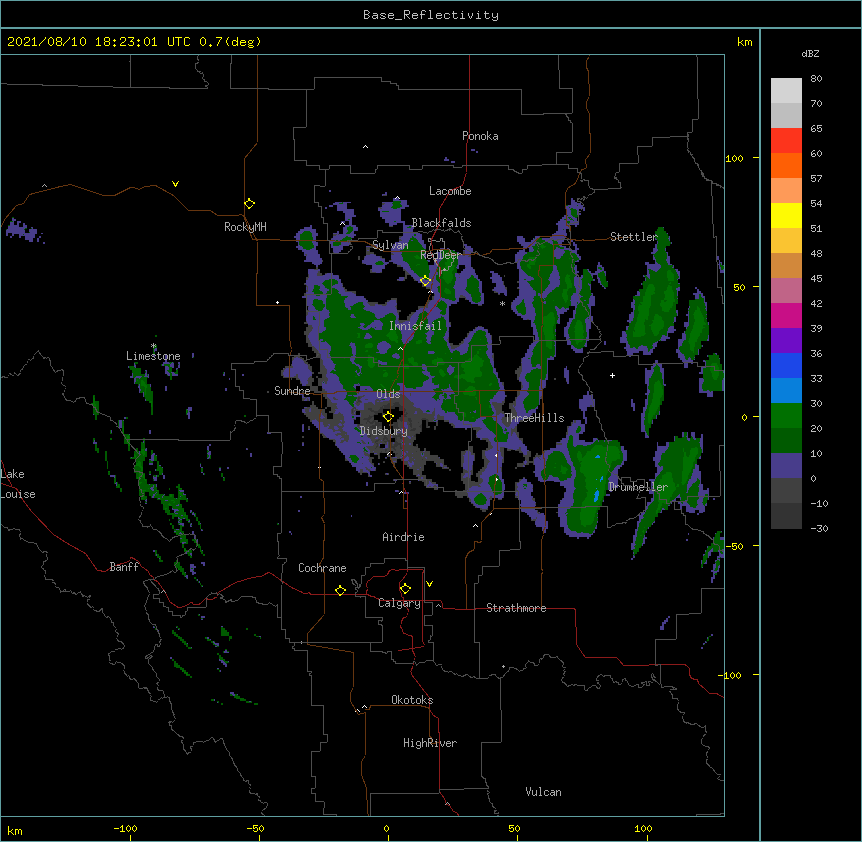The image size is (862, 842).
Task: Click the dBZ legend heading
Action: (x=810, y=53)
